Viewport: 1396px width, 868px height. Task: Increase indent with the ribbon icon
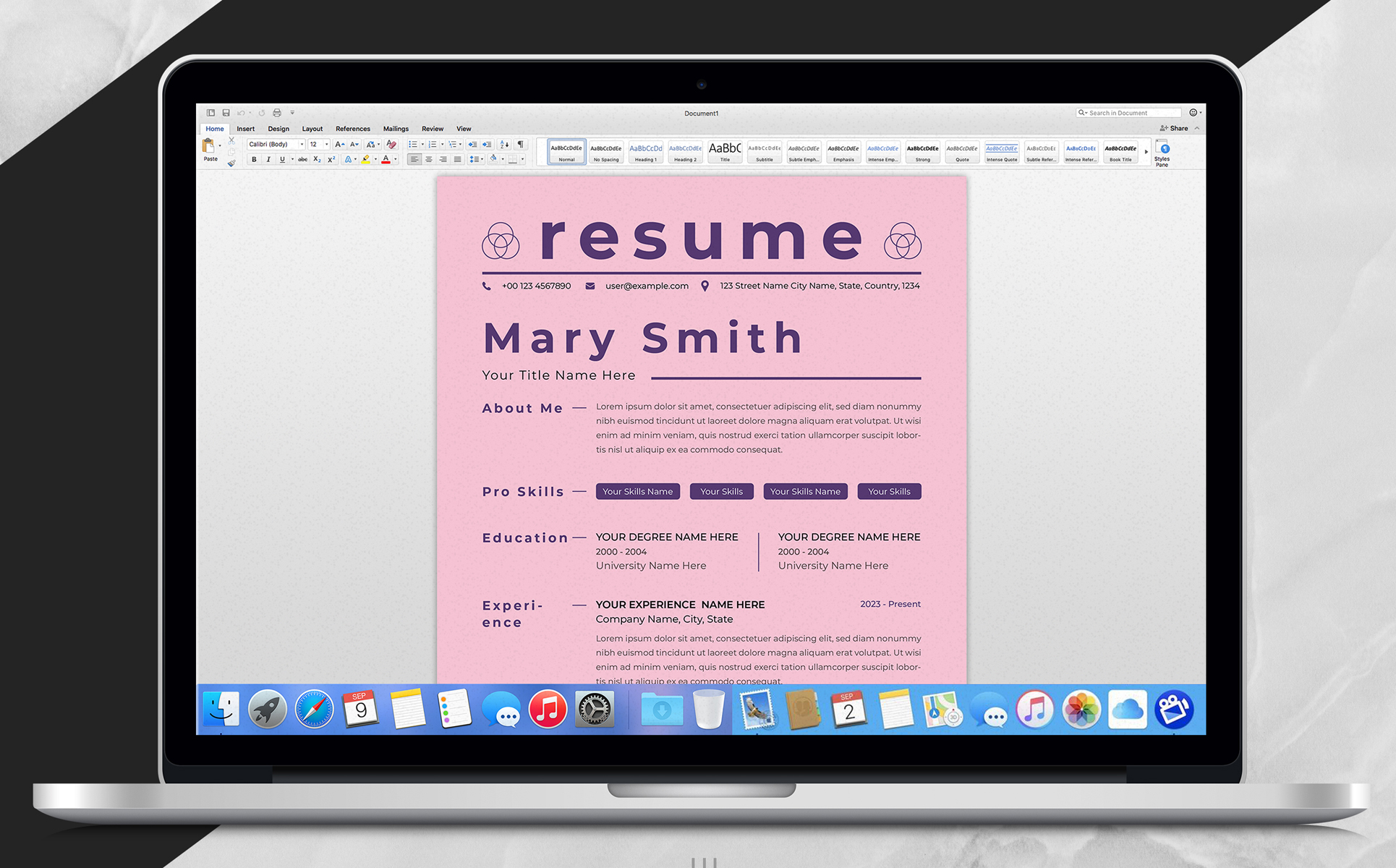(487, 145)
